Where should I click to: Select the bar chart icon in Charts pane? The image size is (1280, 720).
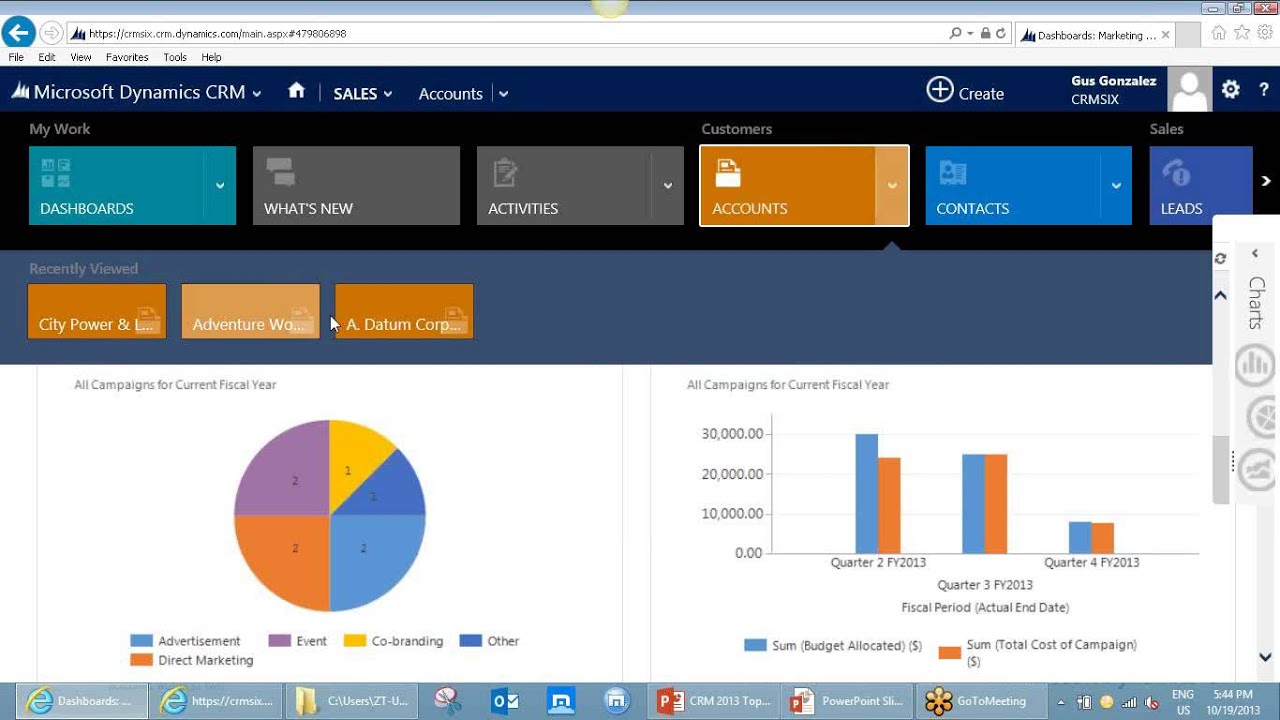1256,365
